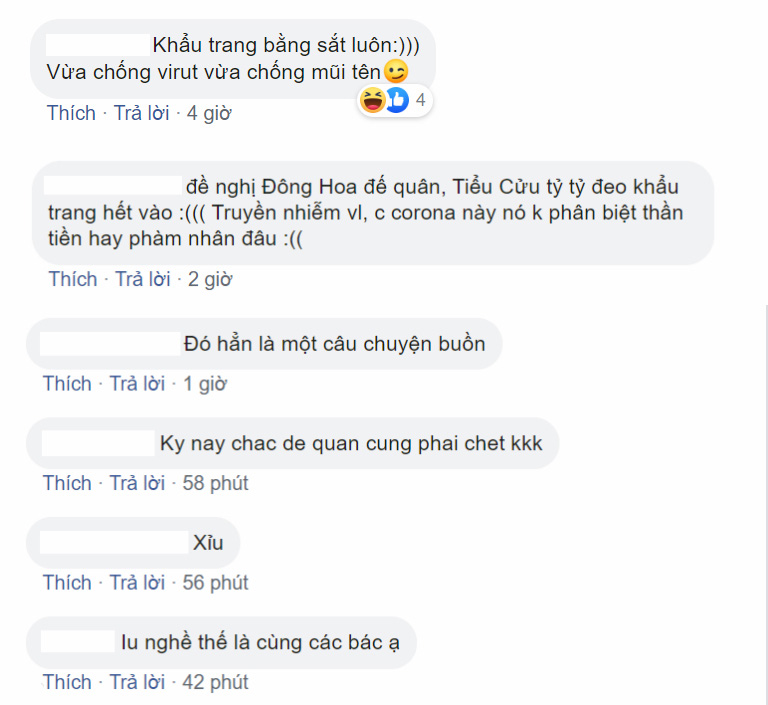
Task: Like the 'Khẩu trang bằng sắt' comment
Action: tap(71, 113)
